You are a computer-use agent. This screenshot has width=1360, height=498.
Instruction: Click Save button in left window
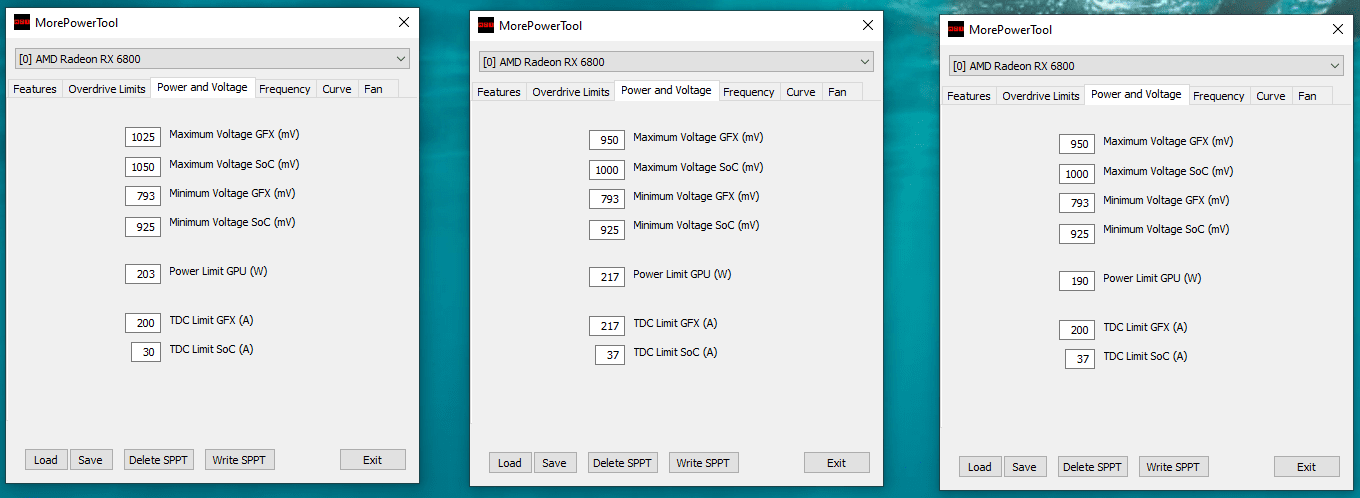[x=91, y=460]
